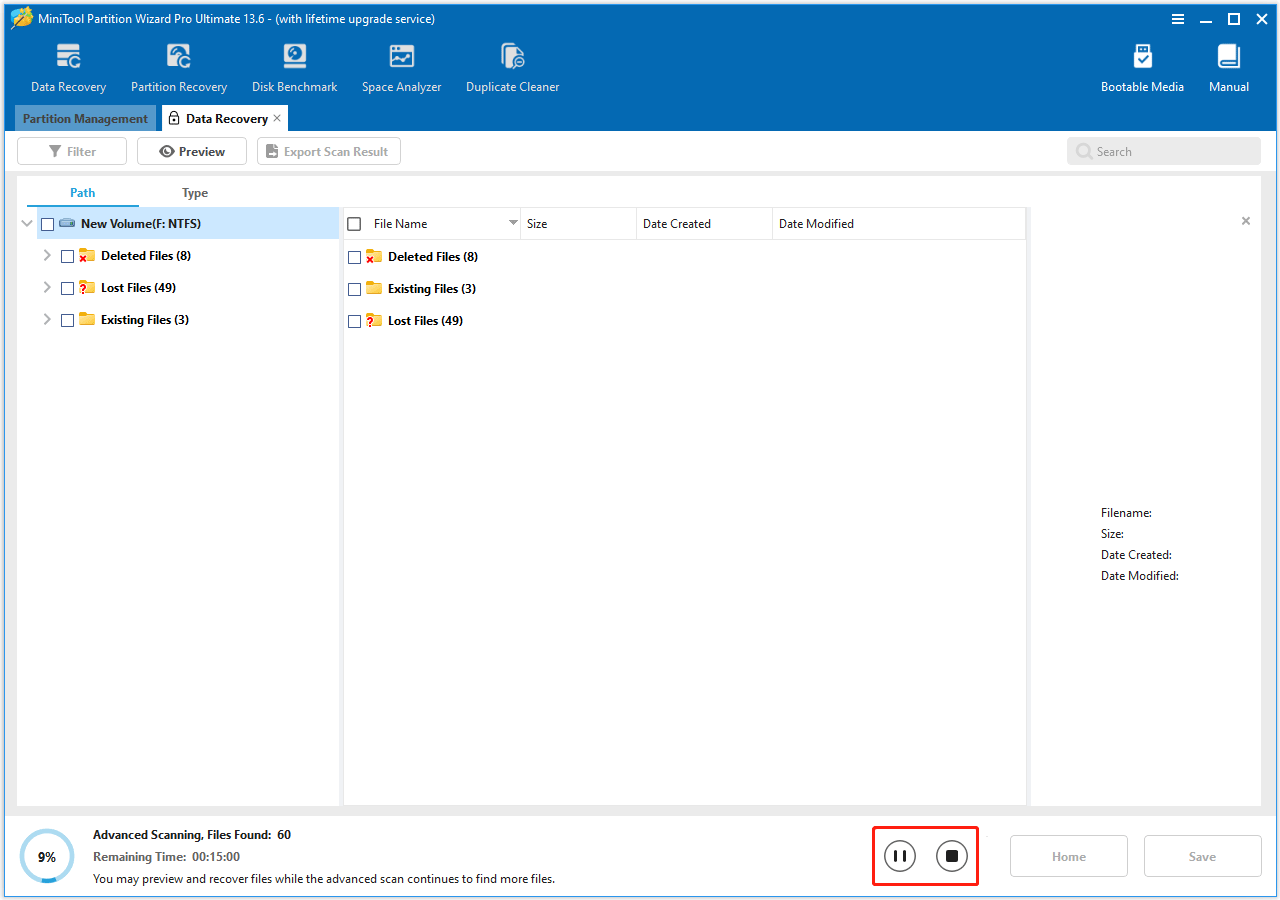Image resolution: width=1280 pixels, height=900 pixels.
Task: Open the Bootable Media creator
Action: coord(1142,65)
